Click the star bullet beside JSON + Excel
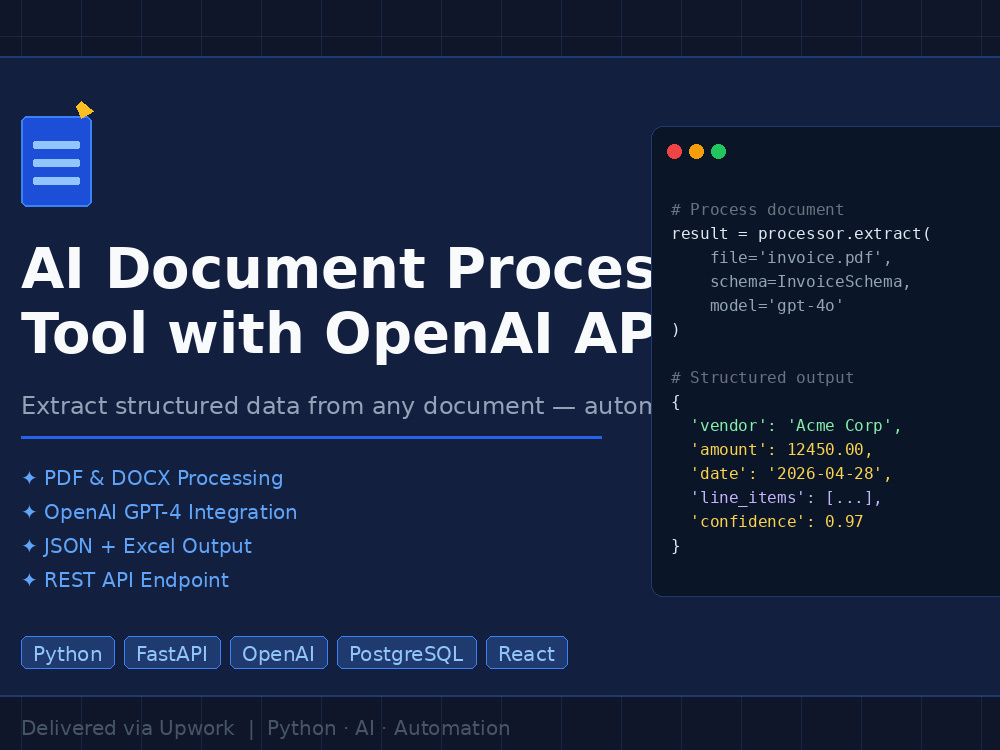Image resolution: width=1000 pixels, height=750 pixels. click(29, 546)
